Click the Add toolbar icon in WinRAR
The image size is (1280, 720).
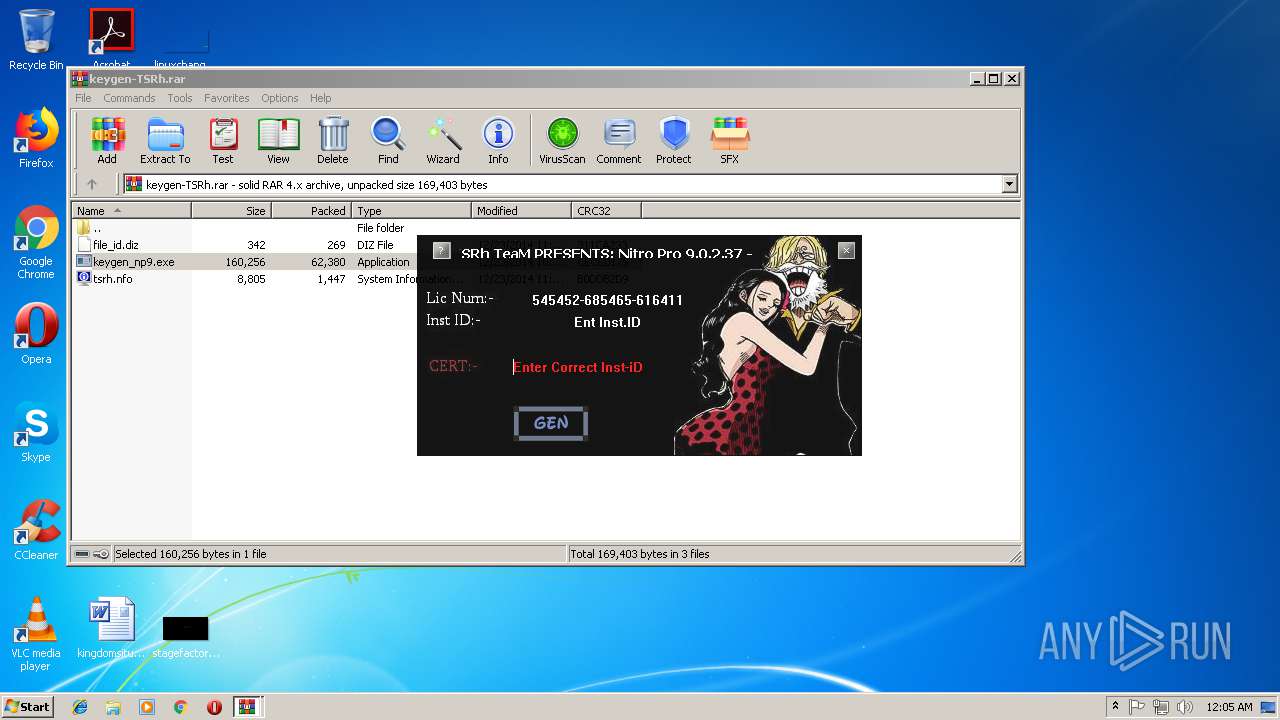pos(107,140)
